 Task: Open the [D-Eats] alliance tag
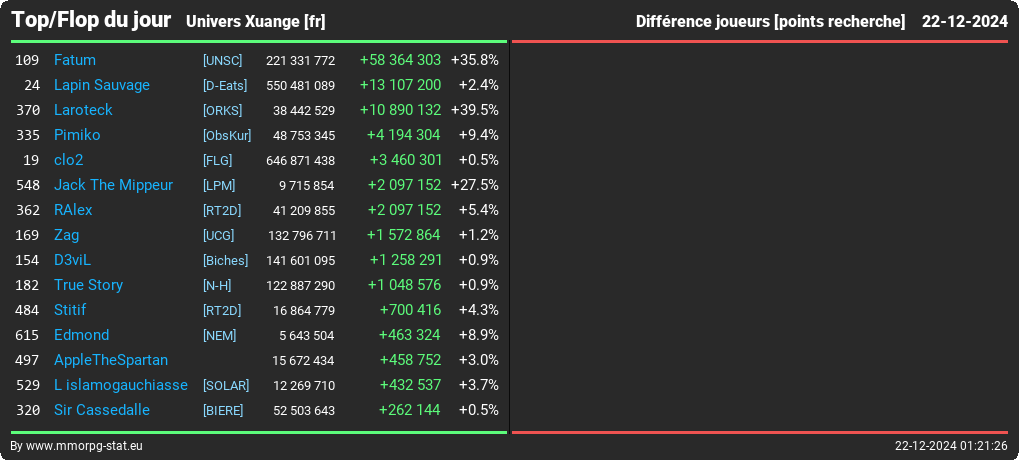225,86
